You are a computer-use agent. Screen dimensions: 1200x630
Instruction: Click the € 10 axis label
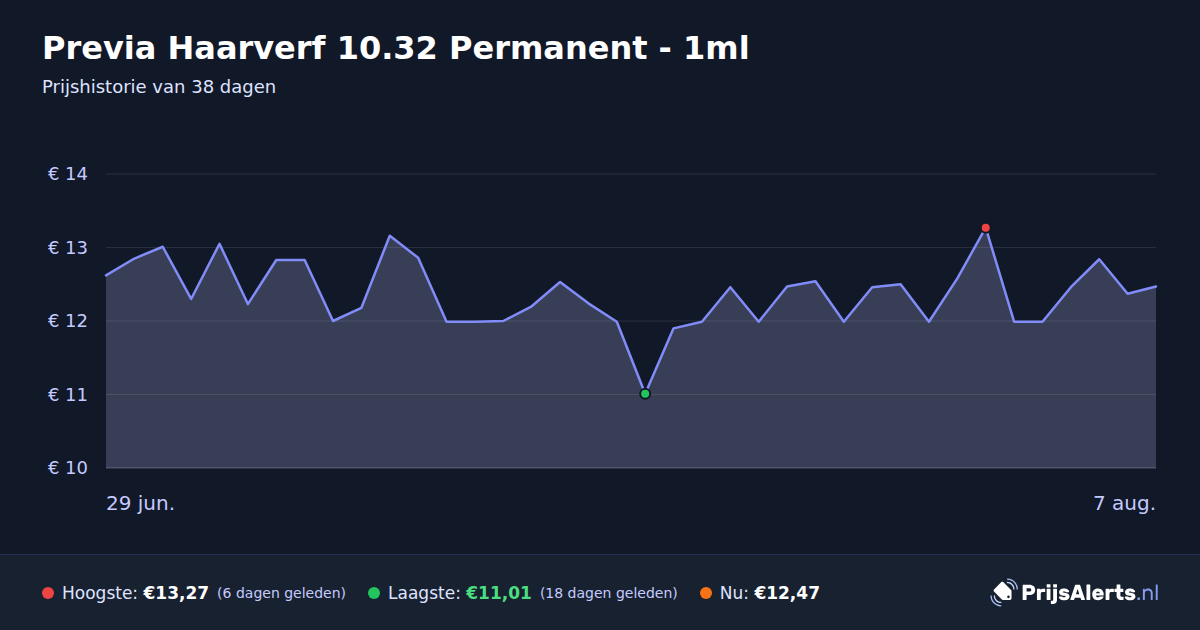point(68,468)
